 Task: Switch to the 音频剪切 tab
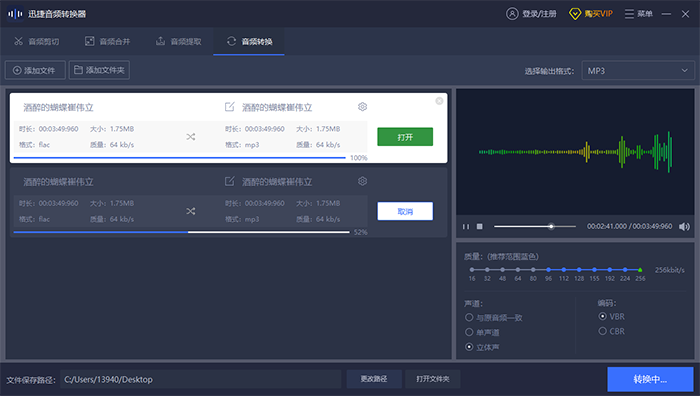click(x=37, y=42)
